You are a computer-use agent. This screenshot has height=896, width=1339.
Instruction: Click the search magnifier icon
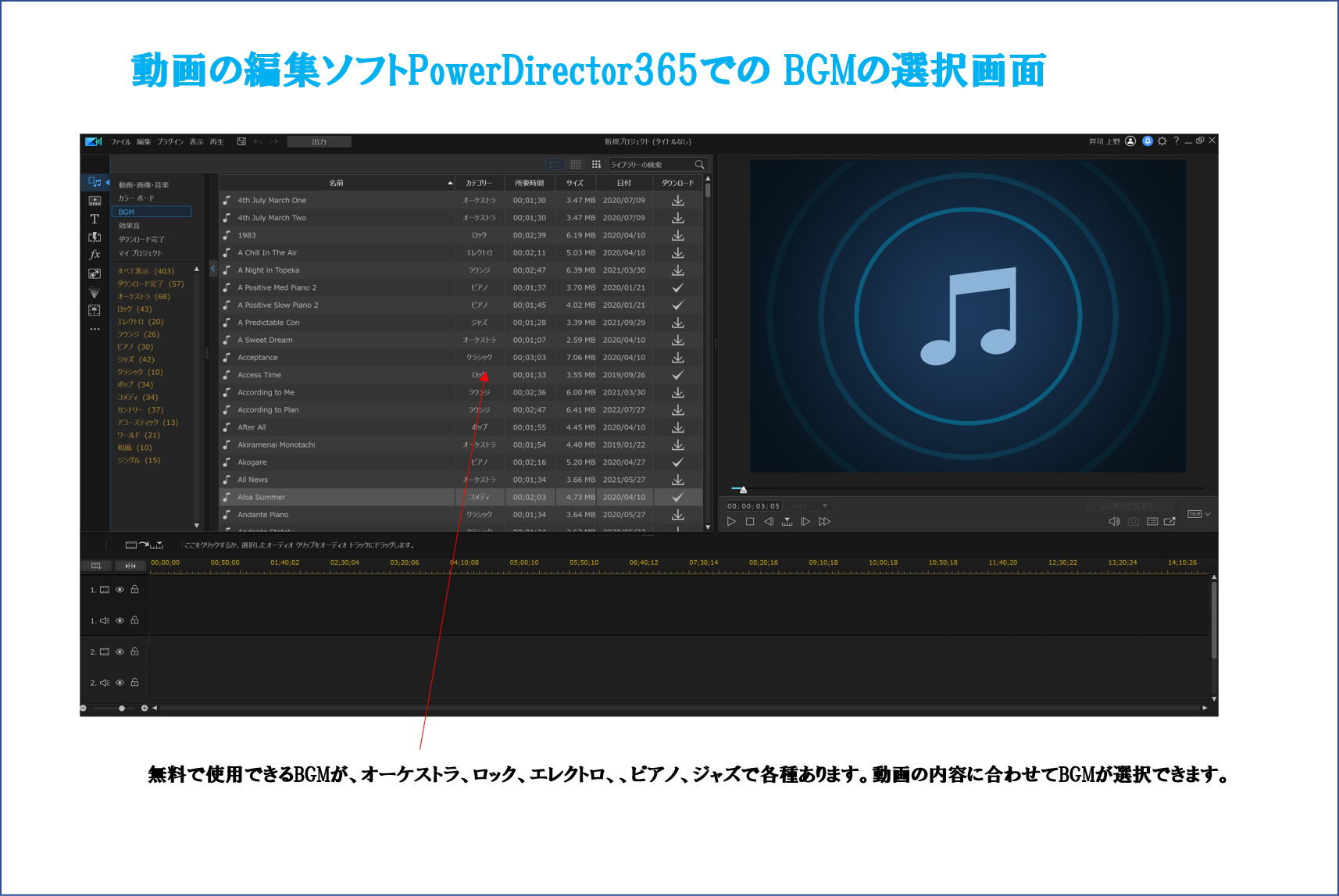(699, 164)
